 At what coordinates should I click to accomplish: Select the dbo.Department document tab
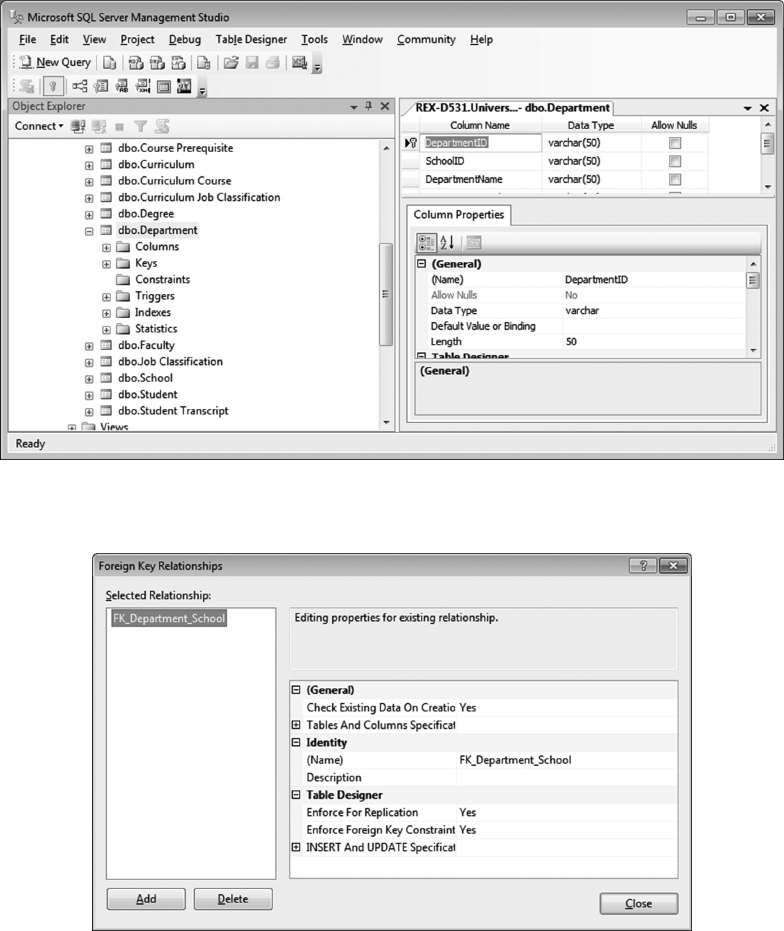(x=511, y=108)
